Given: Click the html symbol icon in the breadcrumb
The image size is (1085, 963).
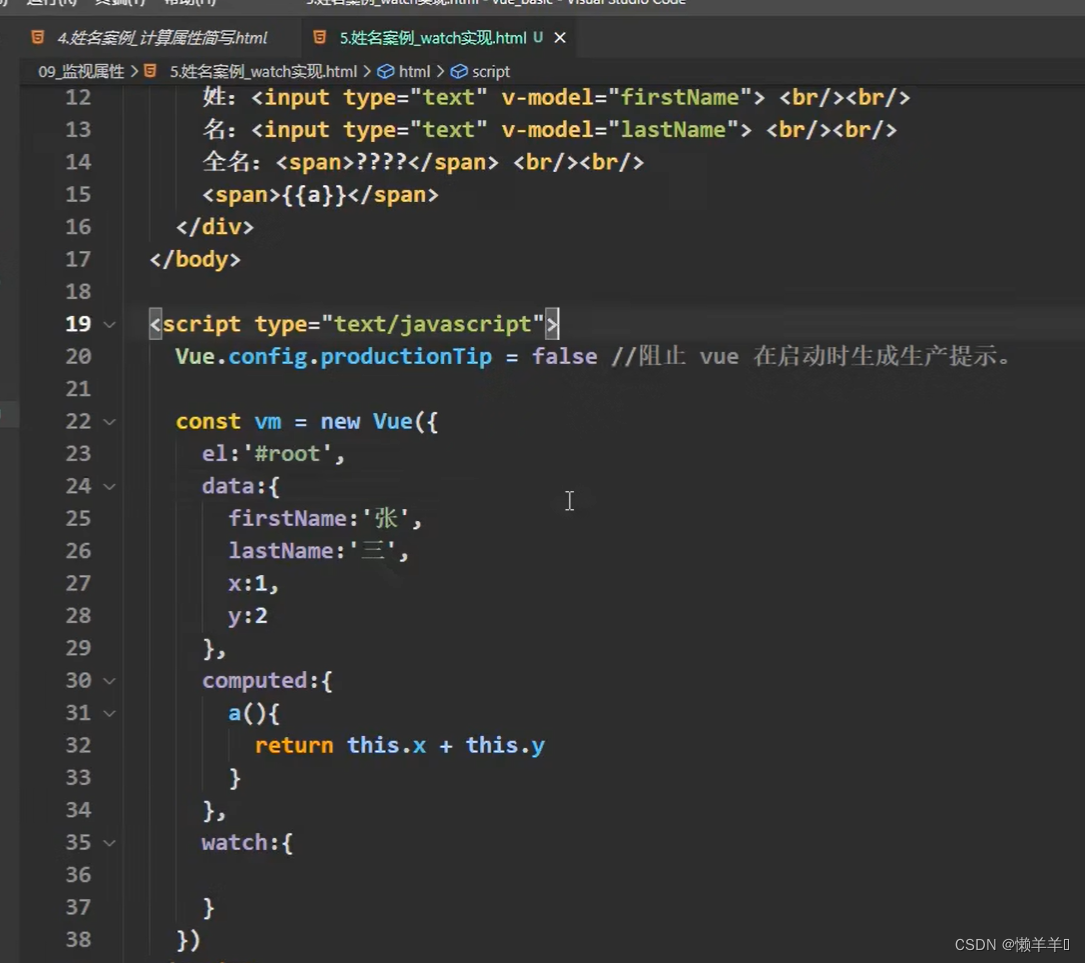Looking at the screenshot, I should (386, 71).
